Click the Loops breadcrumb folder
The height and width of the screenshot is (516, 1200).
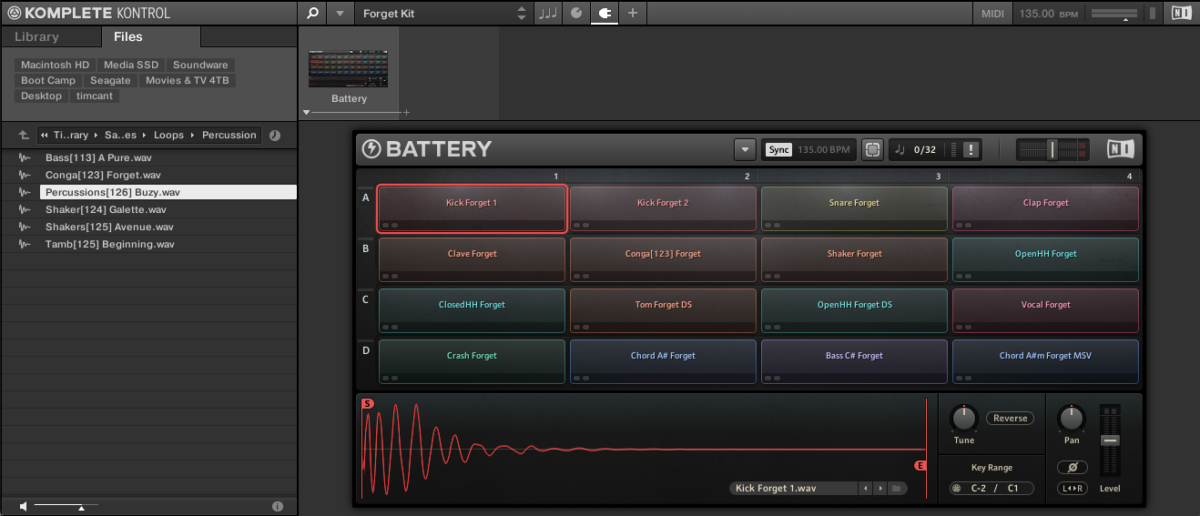[x=169, y=135]
